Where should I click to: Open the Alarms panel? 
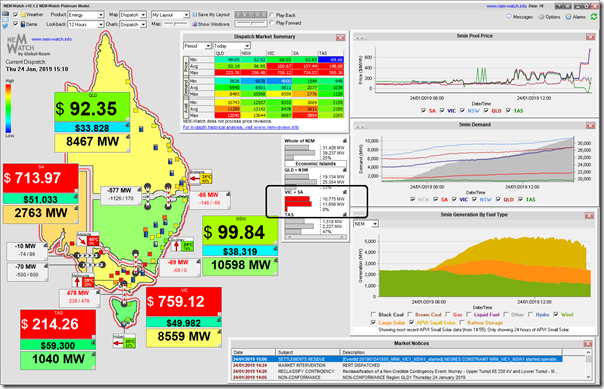click(575, 17)
